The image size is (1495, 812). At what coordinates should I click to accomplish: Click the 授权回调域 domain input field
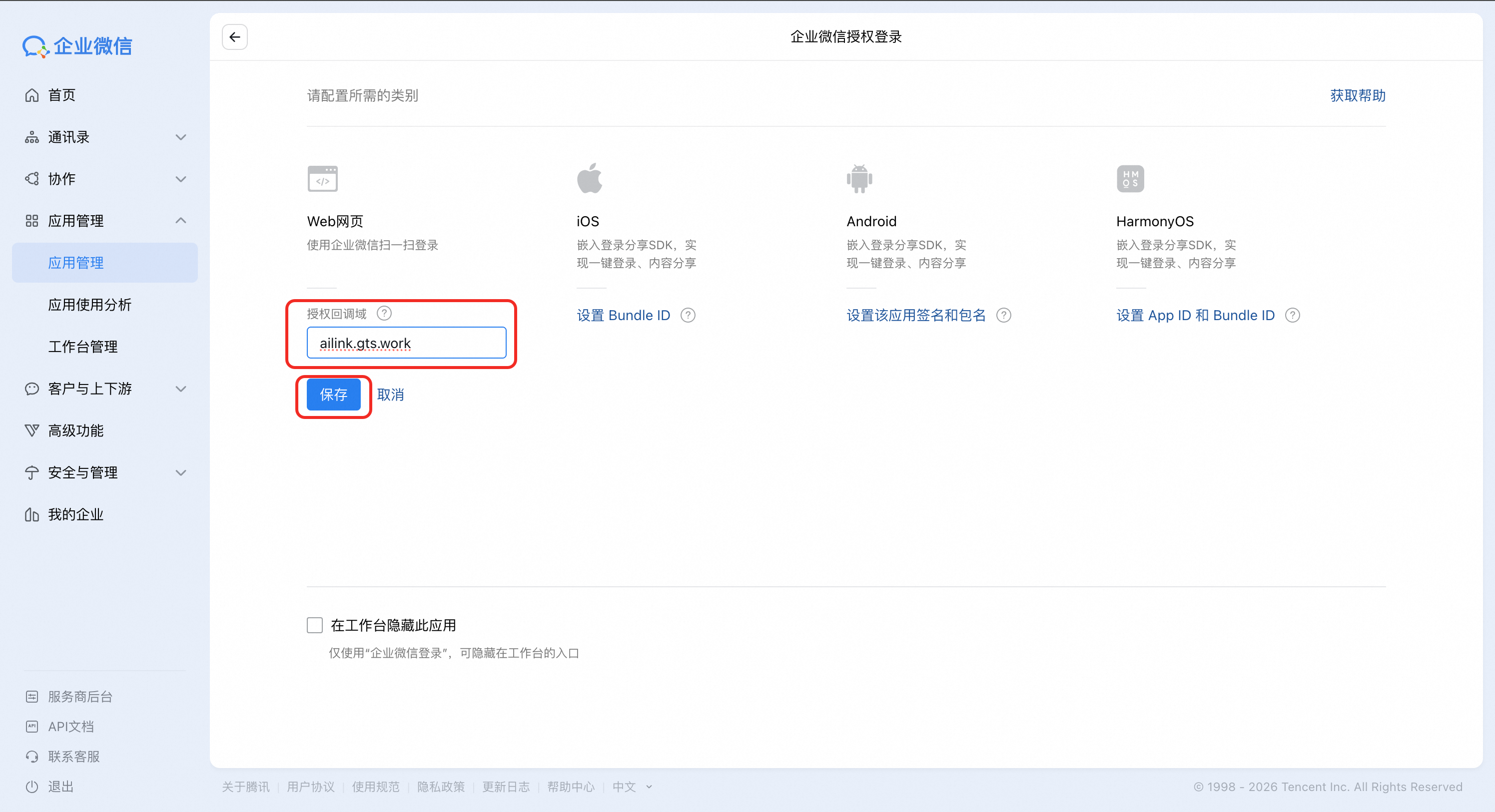pos(406,343)
